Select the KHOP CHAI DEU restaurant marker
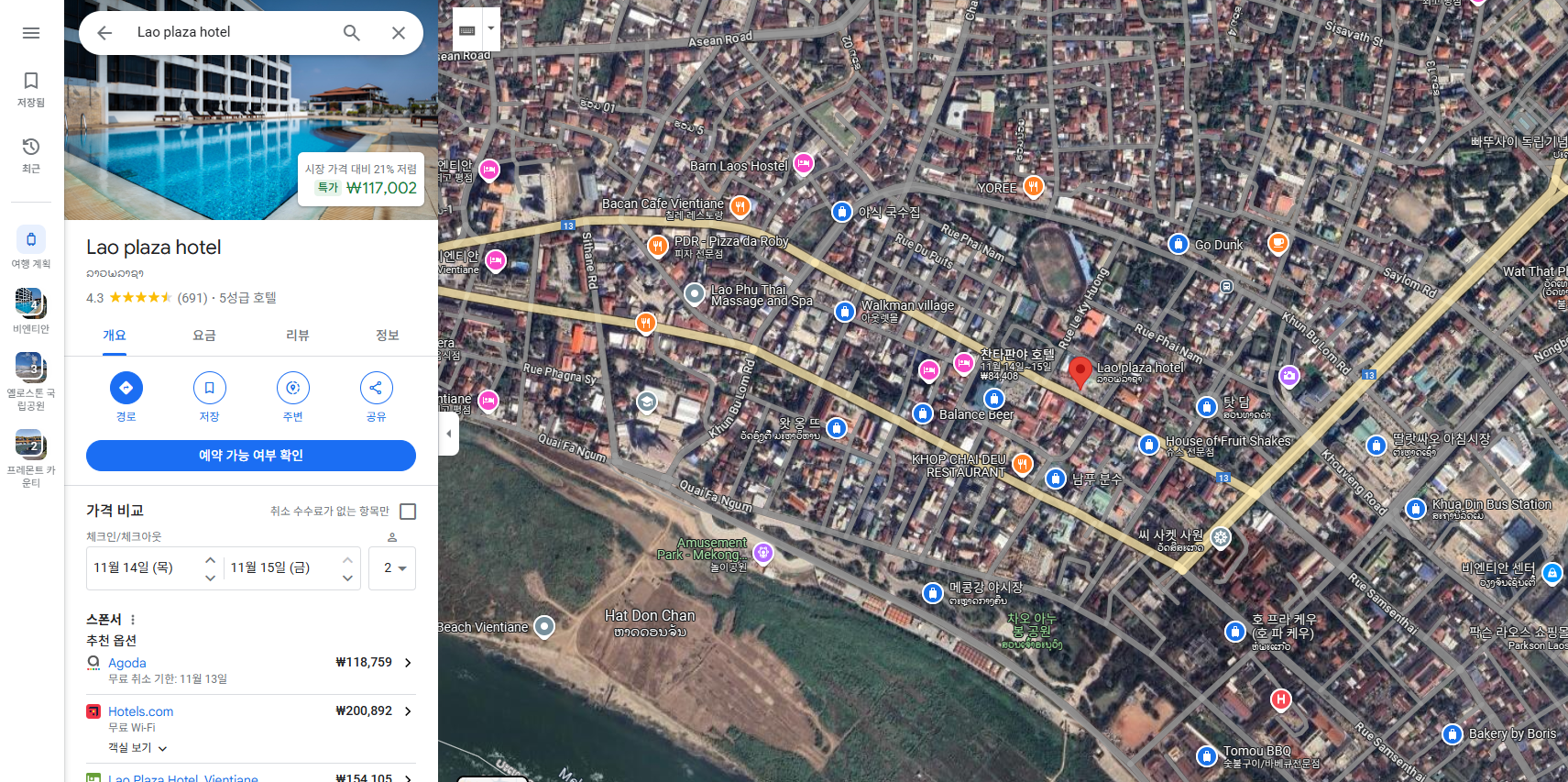 (x=1023, y=465)
